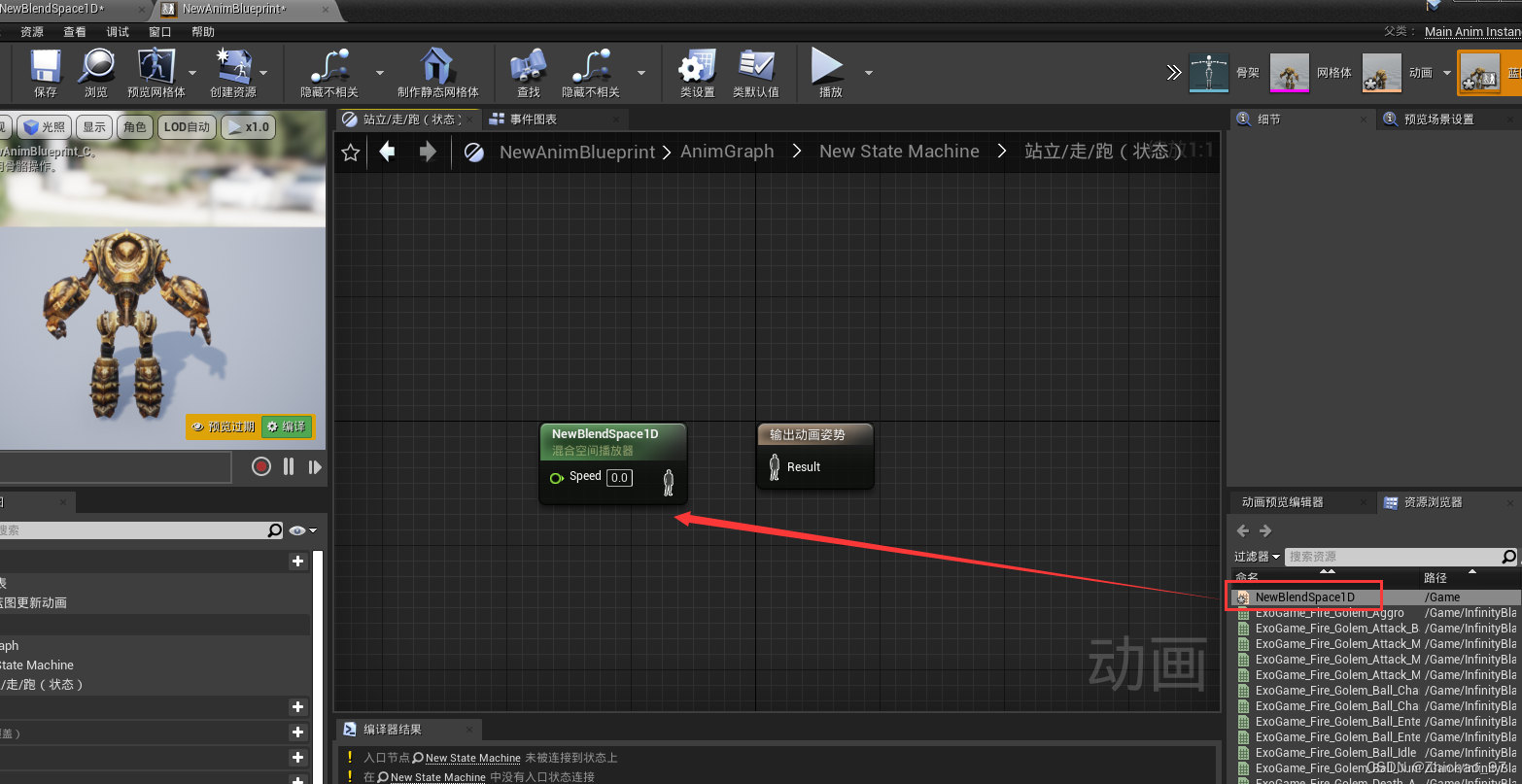This screenshot has width=1522, height=784.
Task: Click the pose output pin on NewBlendSpace1D node
Action: point(669,482)
